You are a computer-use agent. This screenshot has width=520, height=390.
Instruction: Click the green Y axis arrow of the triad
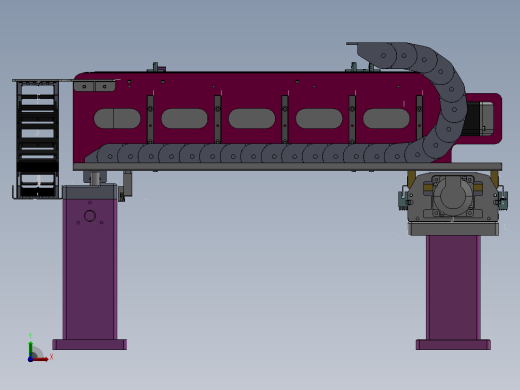[x=30, y=349]
